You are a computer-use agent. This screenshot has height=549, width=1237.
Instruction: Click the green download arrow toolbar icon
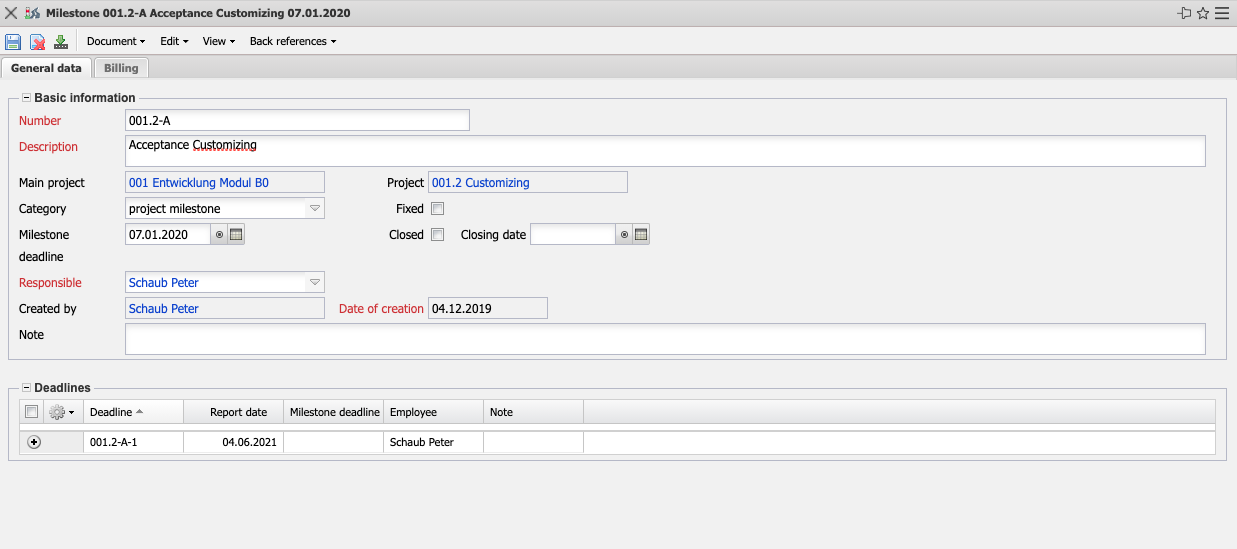61,41
